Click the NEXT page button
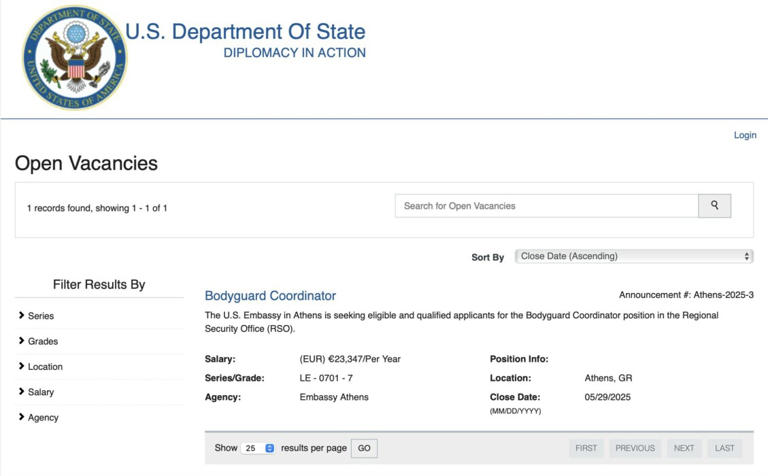This screenshot has width=768, height=476. coord(684,448)
